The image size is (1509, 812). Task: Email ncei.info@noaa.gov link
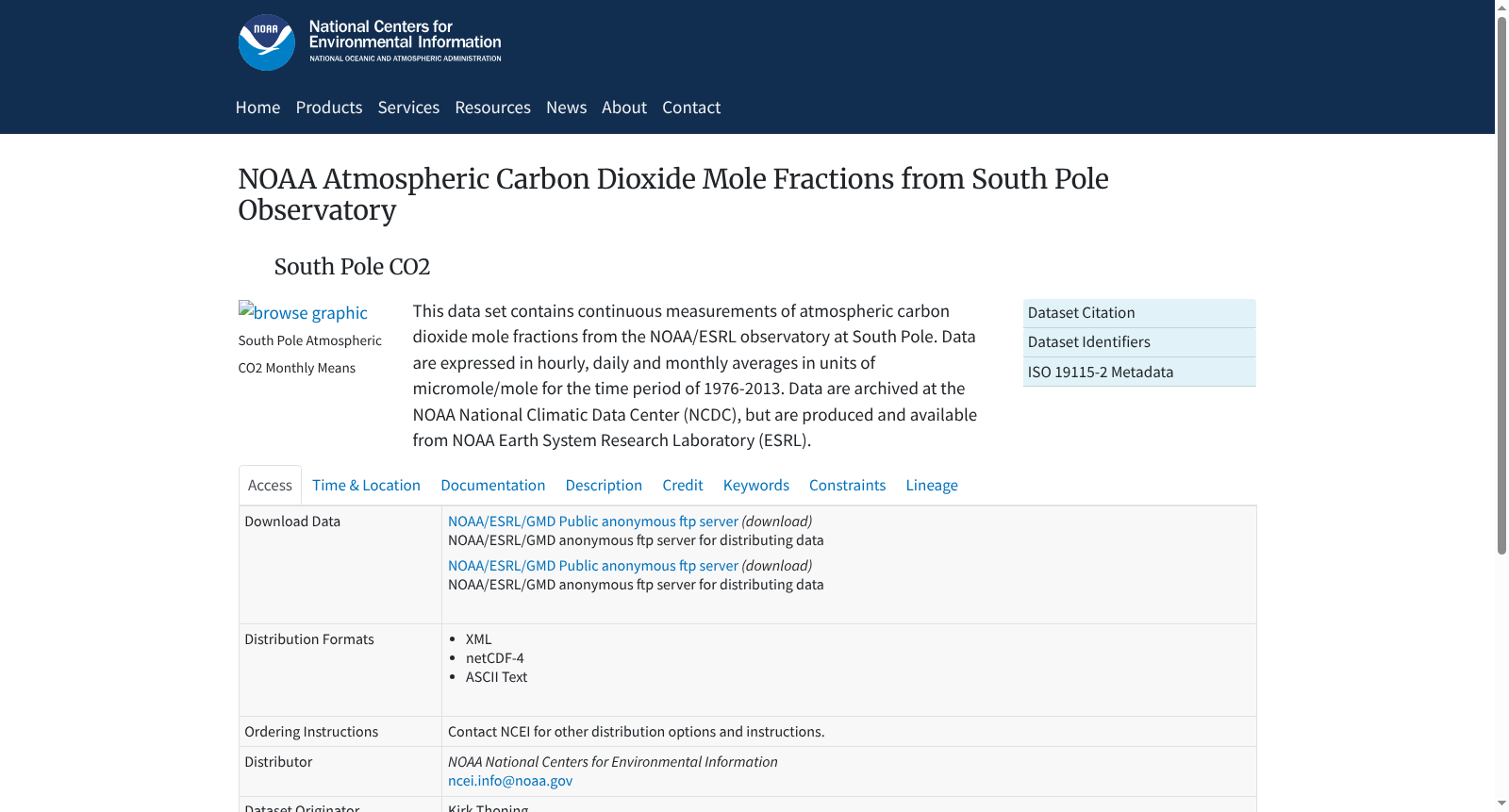pos(510,781)
